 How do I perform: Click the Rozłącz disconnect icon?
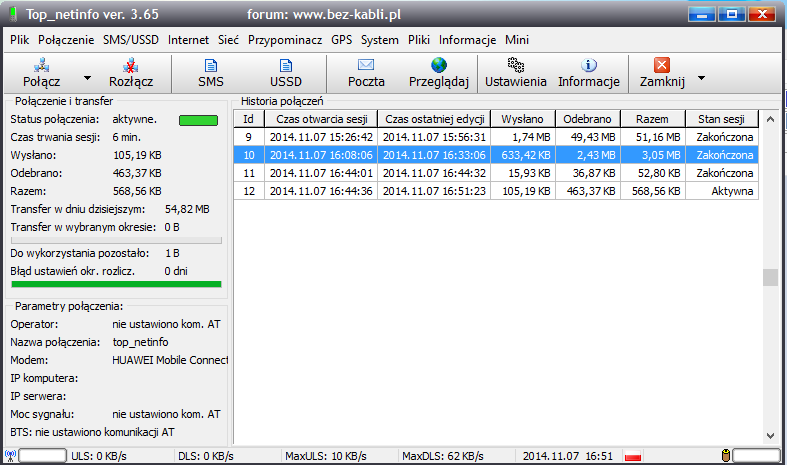click(x=131, y=65)
